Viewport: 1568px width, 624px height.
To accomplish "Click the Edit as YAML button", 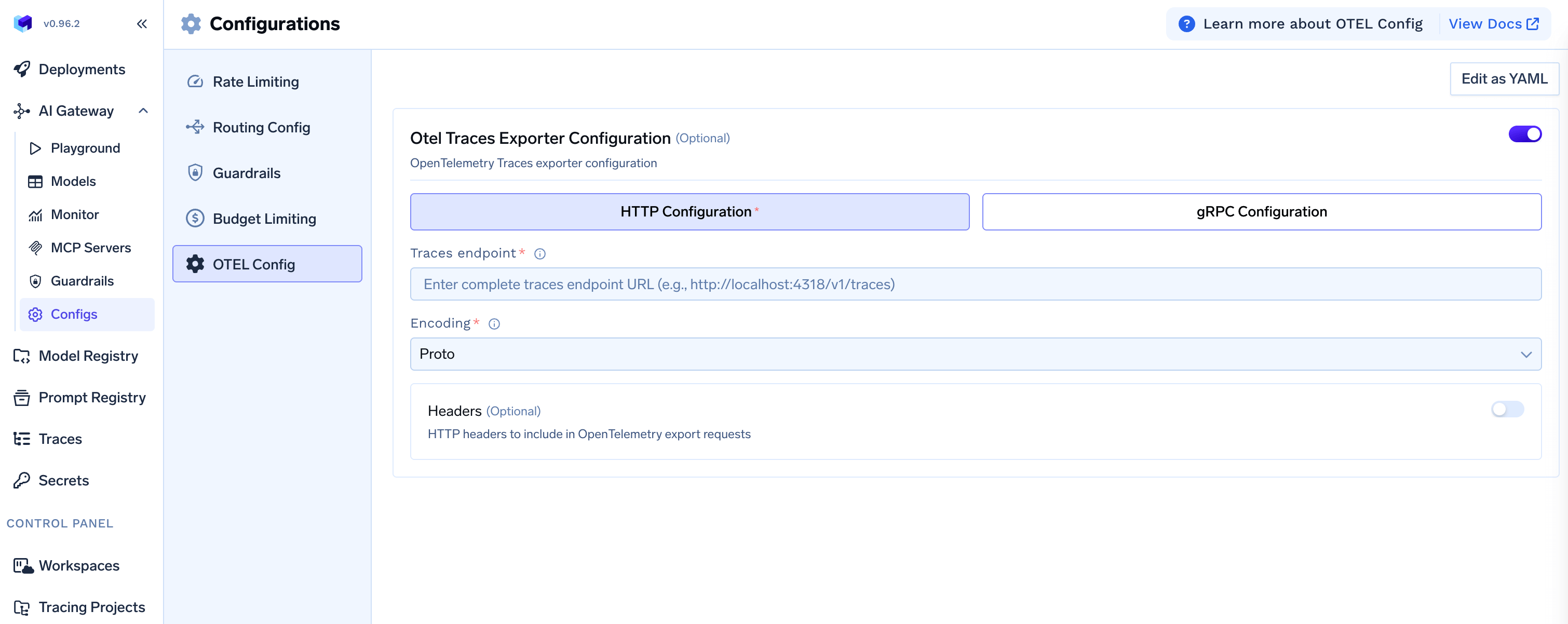I will click(x=1504, y=79).
